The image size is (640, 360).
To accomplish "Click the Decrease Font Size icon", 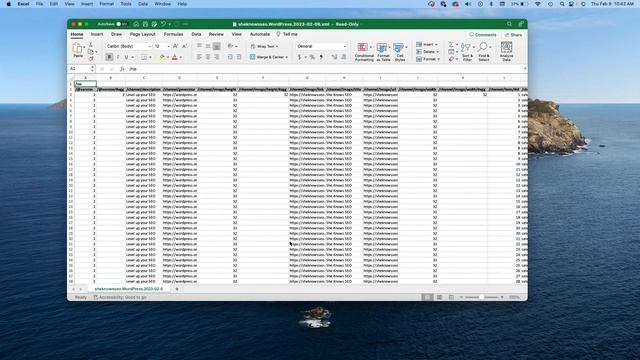I will tap(184, 46).
